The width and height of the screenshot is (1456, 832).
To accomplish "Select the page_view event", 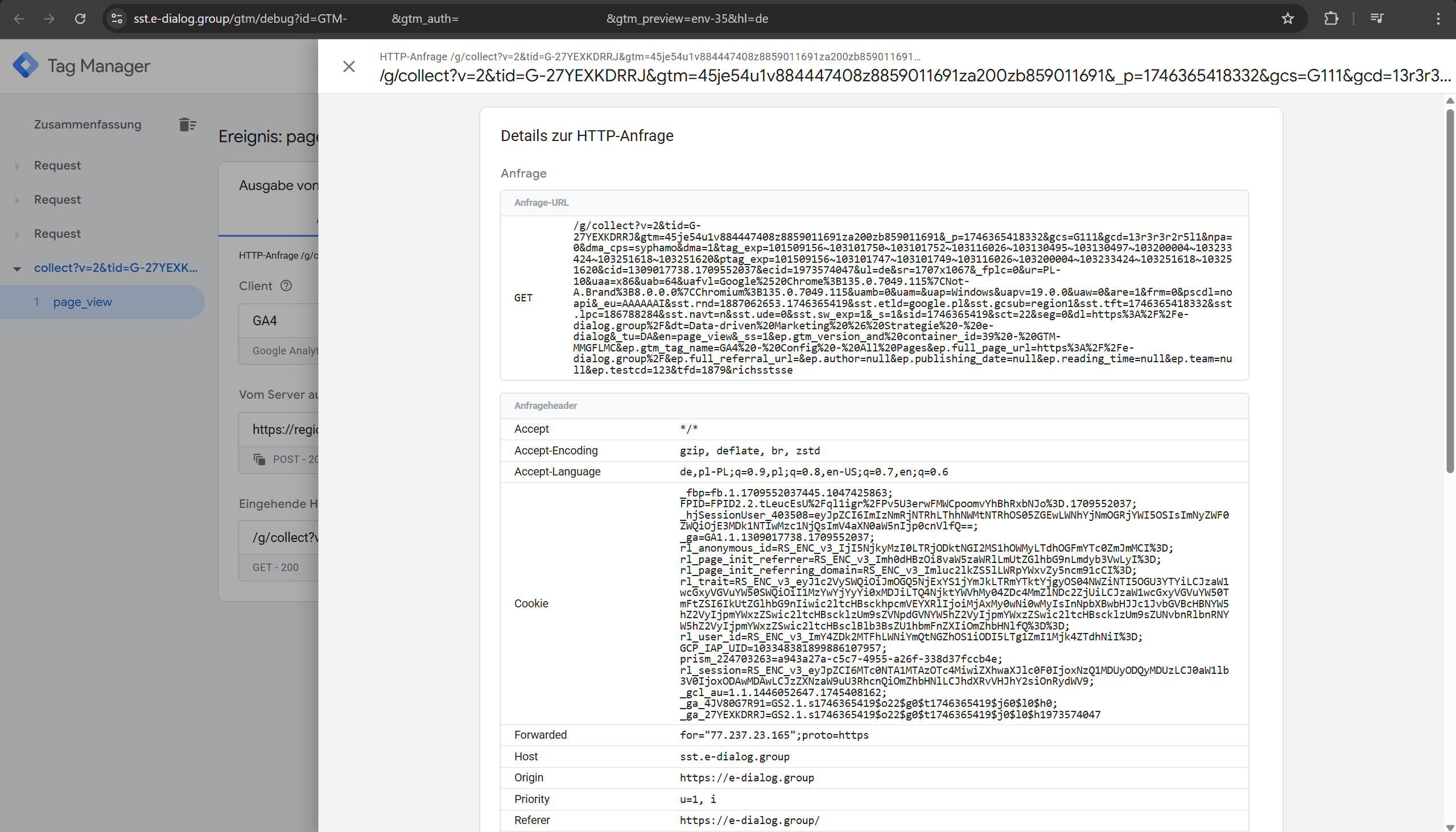I will pyautogui.click(x=83, y=302).
